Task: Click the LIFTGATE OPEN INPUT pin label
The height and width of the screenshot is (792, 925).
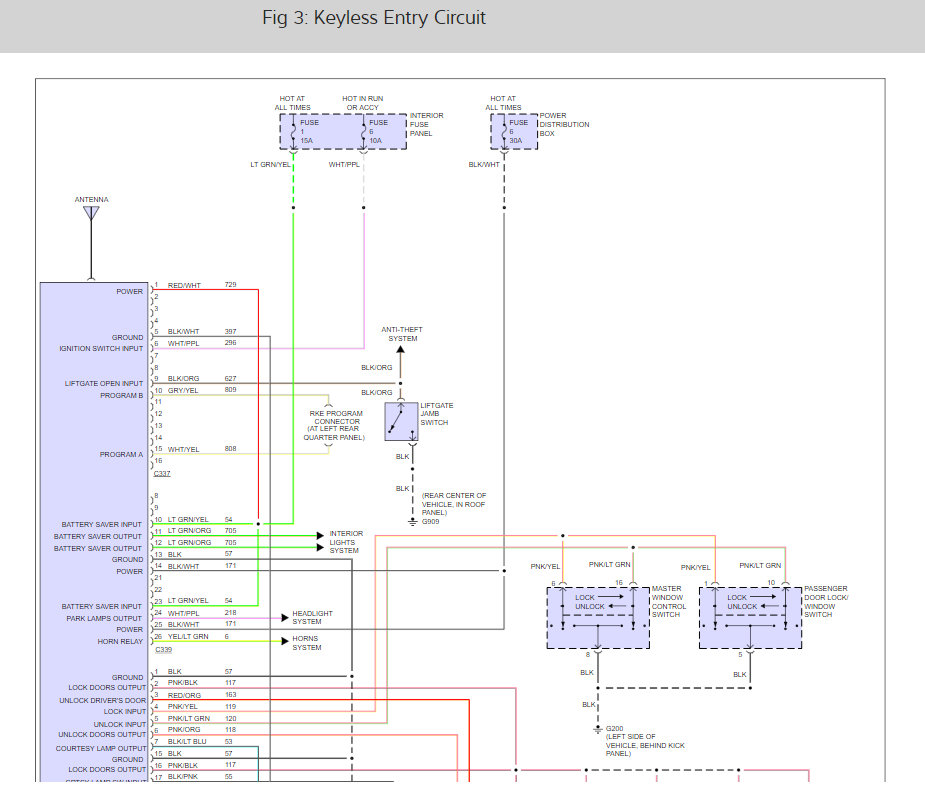Action: [104, 383]
